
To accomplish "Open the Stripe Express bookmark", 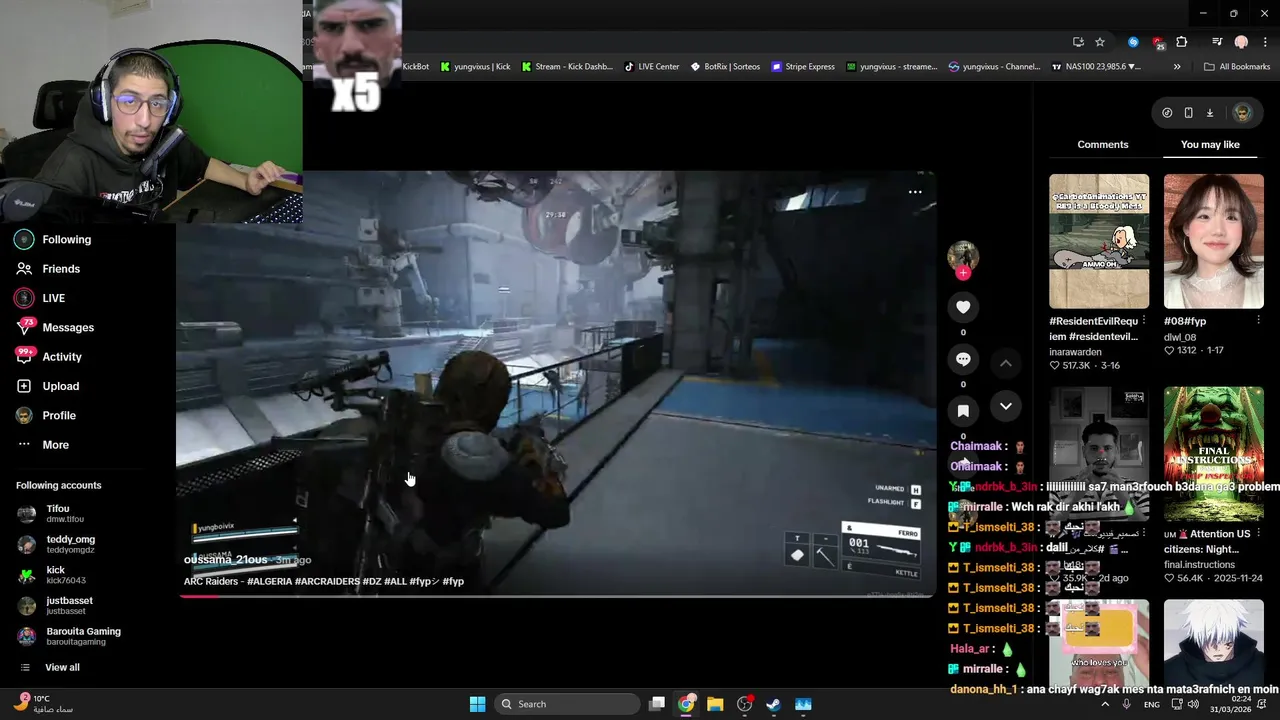I will click(x=803, y=67).
